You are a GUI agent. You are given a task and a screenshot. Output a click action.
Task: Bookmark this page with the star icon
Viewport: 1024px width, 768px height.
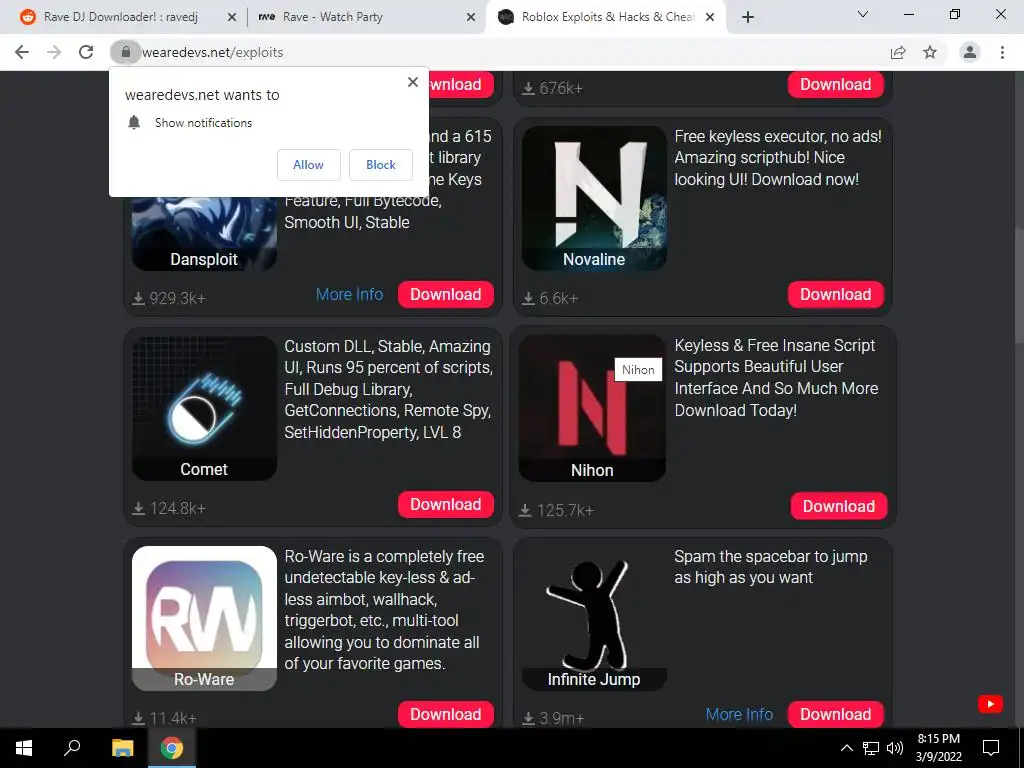tap(930, 52)
